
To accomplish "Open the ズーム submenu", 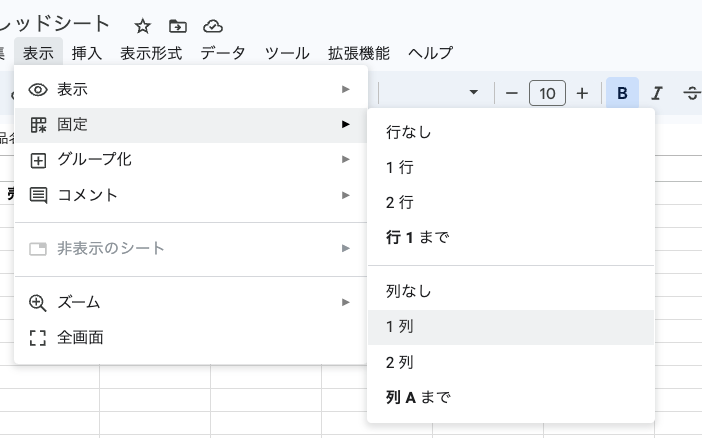I will coord(190,302).
